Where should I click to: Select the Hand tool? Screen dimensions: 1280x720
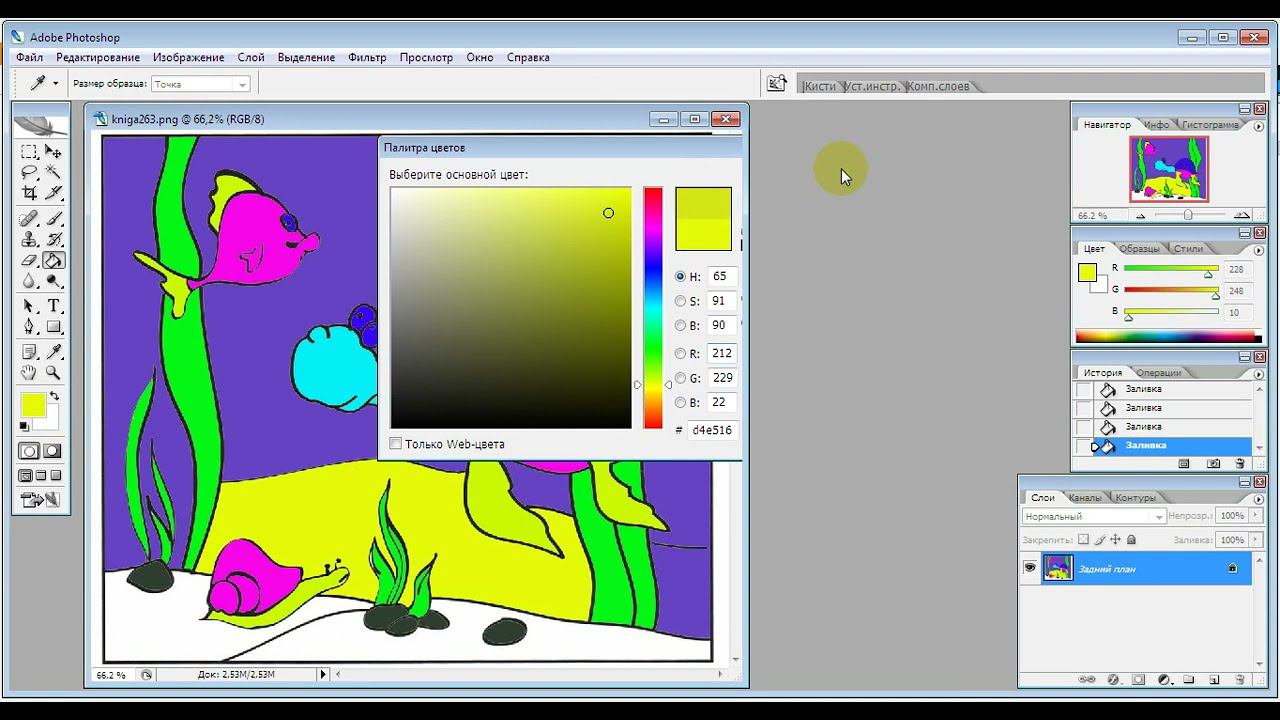tap(29, 373)
